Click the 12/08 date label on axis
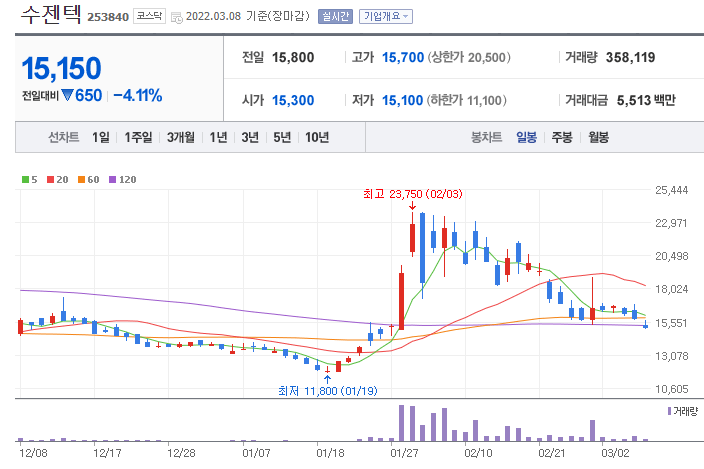Image resolution: width=704 pixels, height=469 pixels. 33,453
